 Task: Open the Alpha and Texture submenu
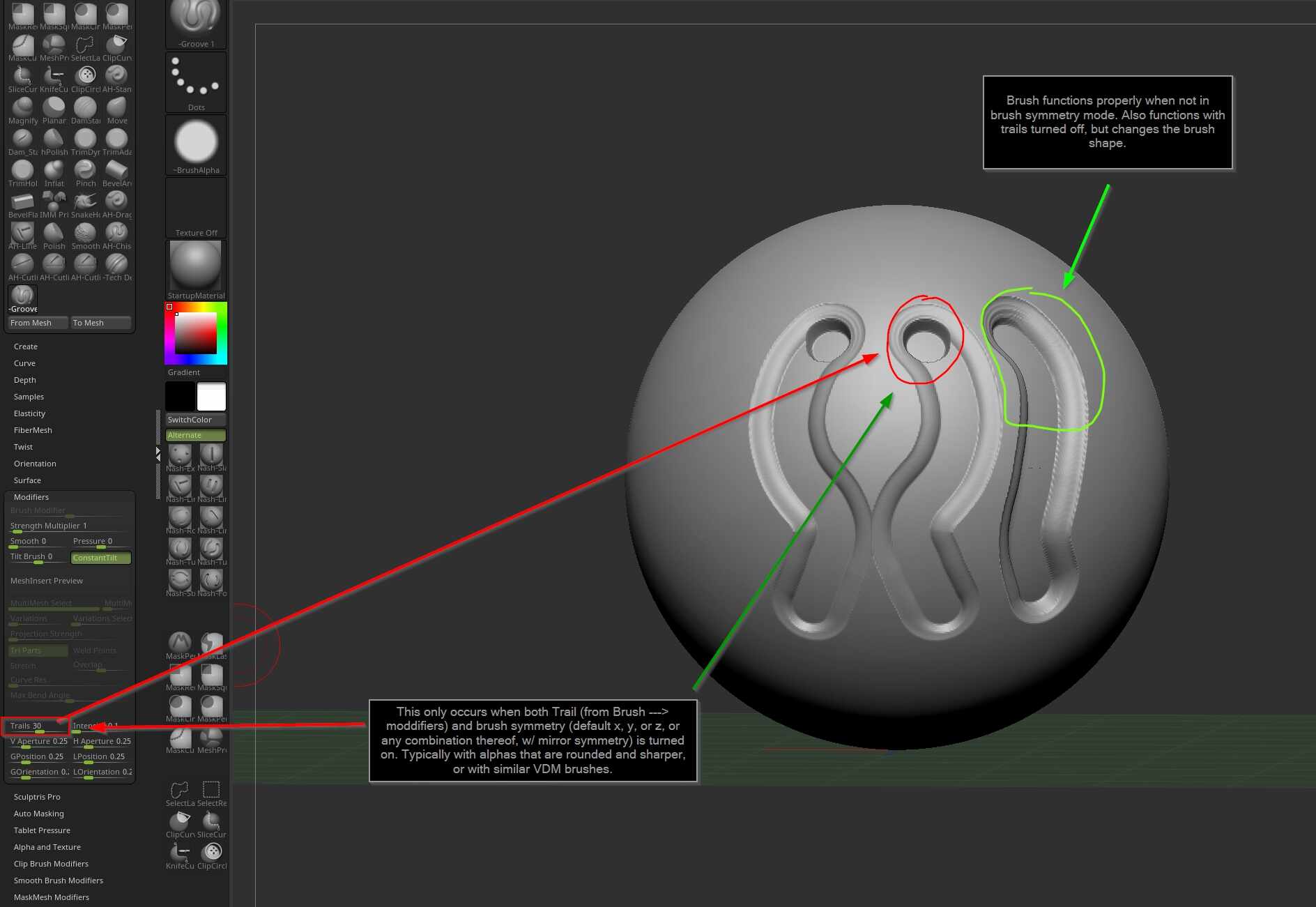point(47,847)
